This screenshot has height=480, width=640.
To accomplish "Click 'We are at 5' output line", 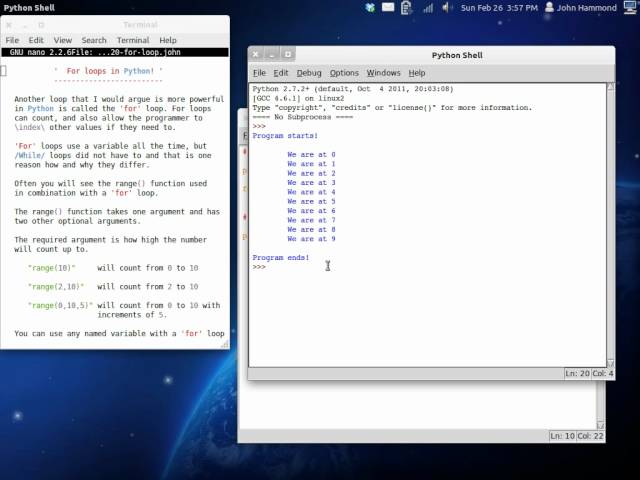I will click(x=311, y=201).
